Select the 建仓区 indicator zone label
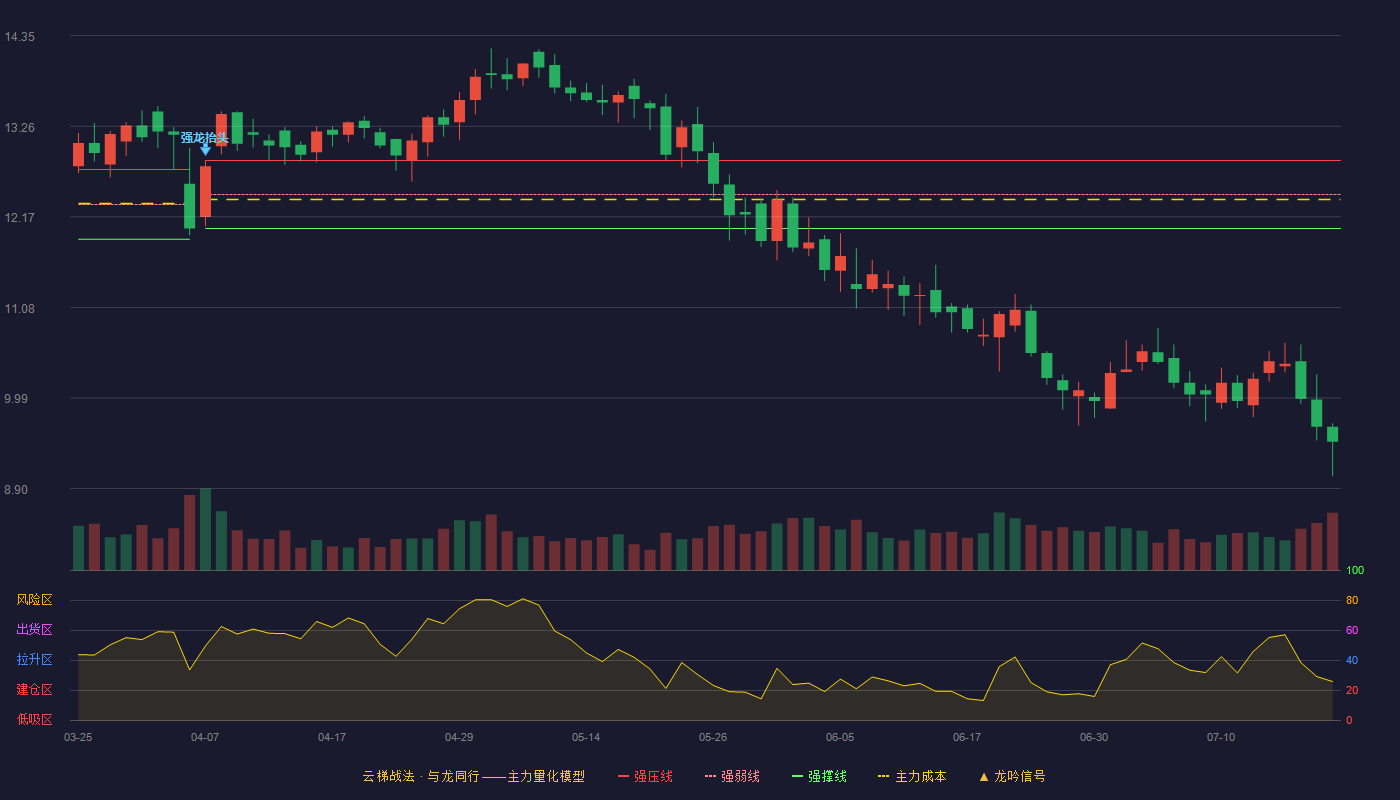 34,690
